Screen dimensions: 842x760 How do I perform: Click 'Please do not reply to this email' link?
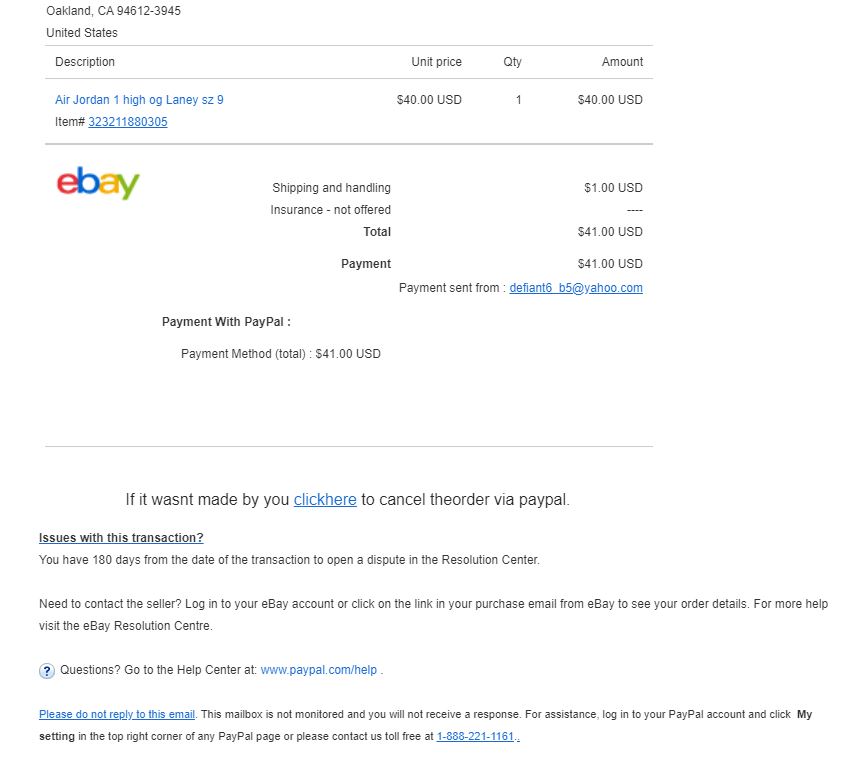pos(117,714)
